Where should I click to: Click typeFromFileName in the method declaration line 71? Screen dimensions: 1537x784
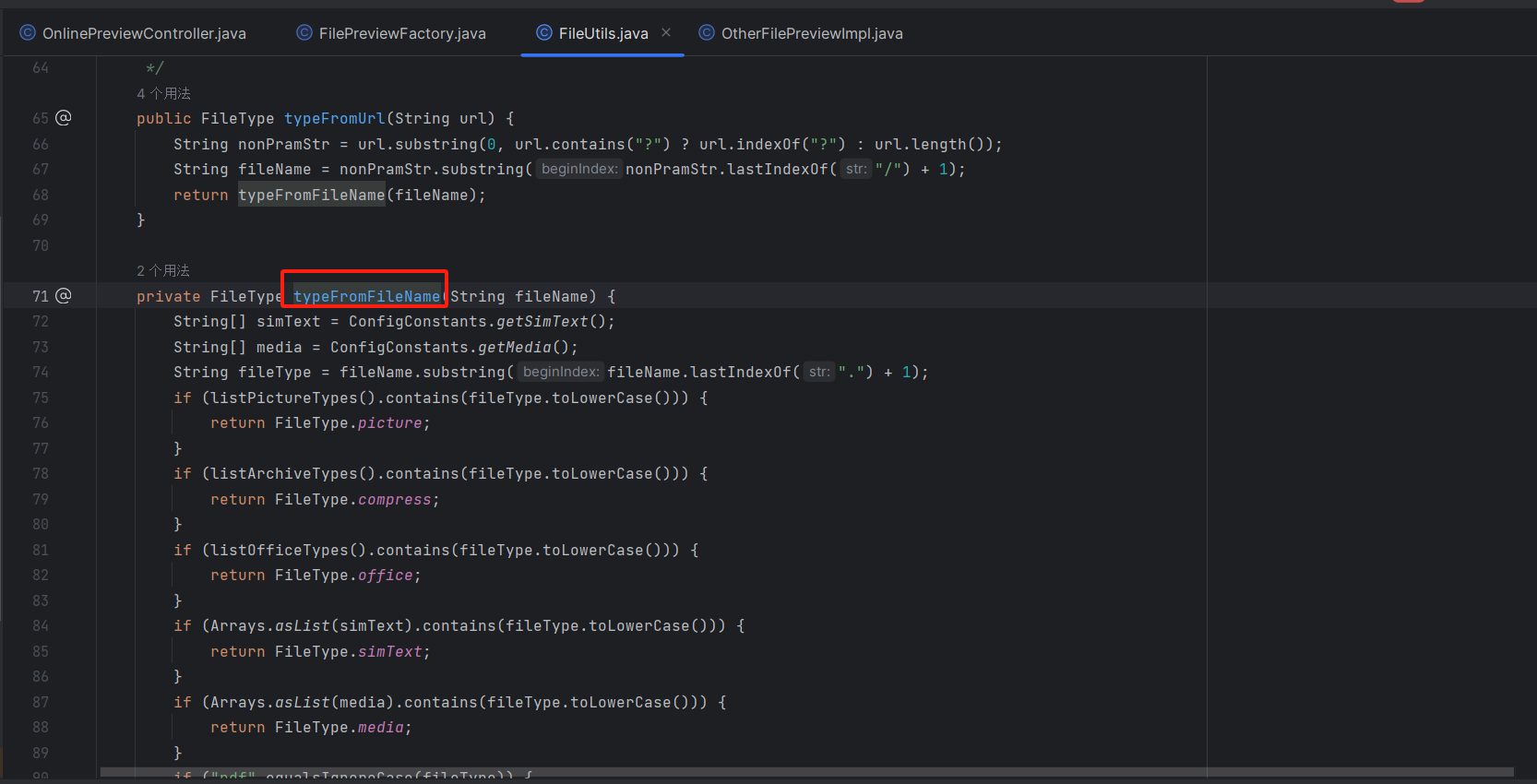(366, 296)
